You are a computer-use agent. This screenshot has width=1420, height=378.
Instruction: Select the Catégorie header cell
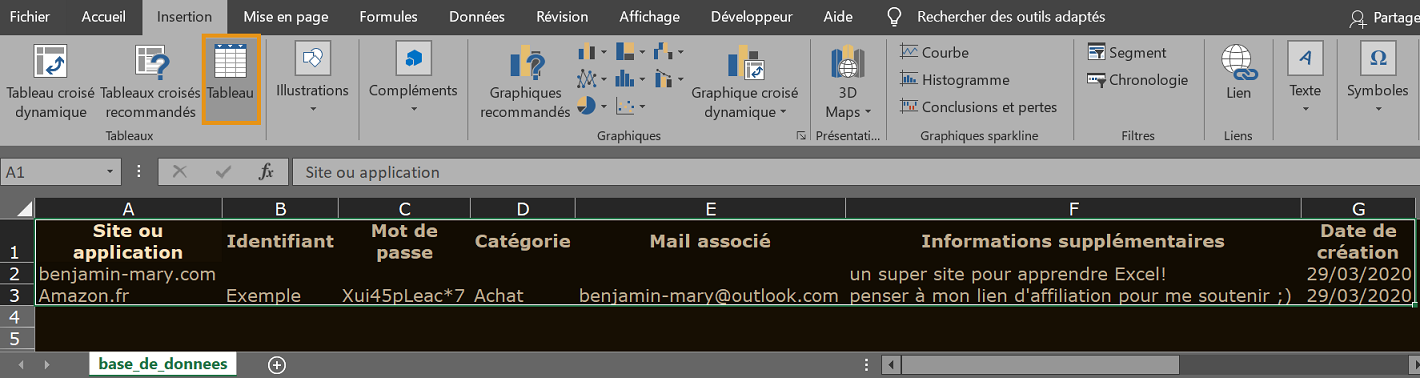tap(523, 241)
